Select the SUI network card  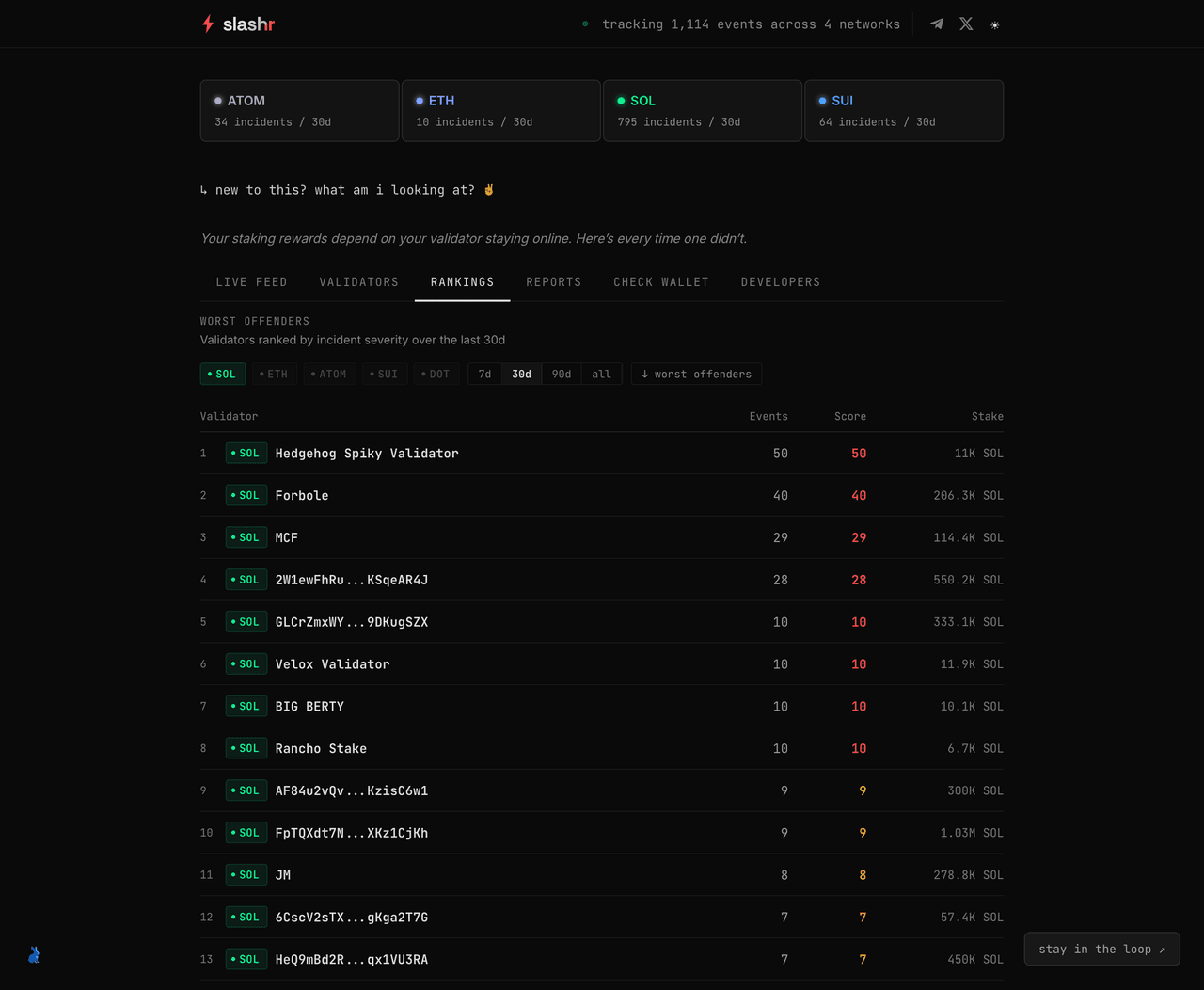(x=903, y=111)
